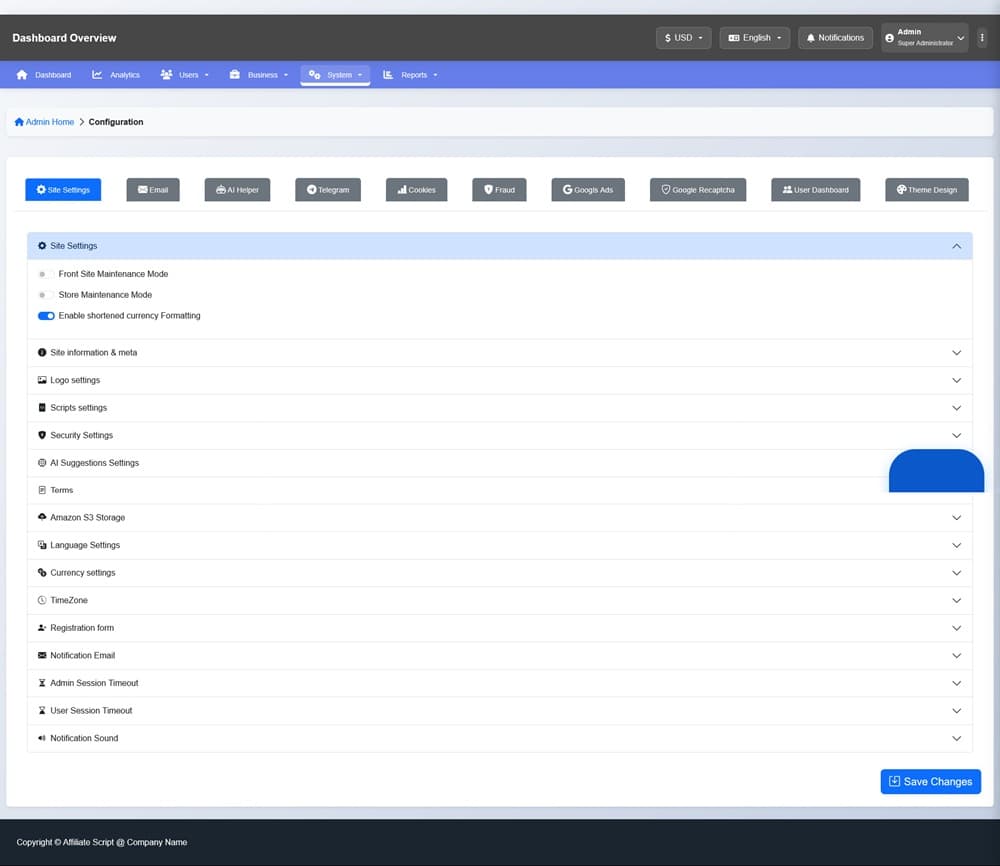1000x866 pixels.
Task: Click the home icon in breadcrumb
Action: pos(19,122)
